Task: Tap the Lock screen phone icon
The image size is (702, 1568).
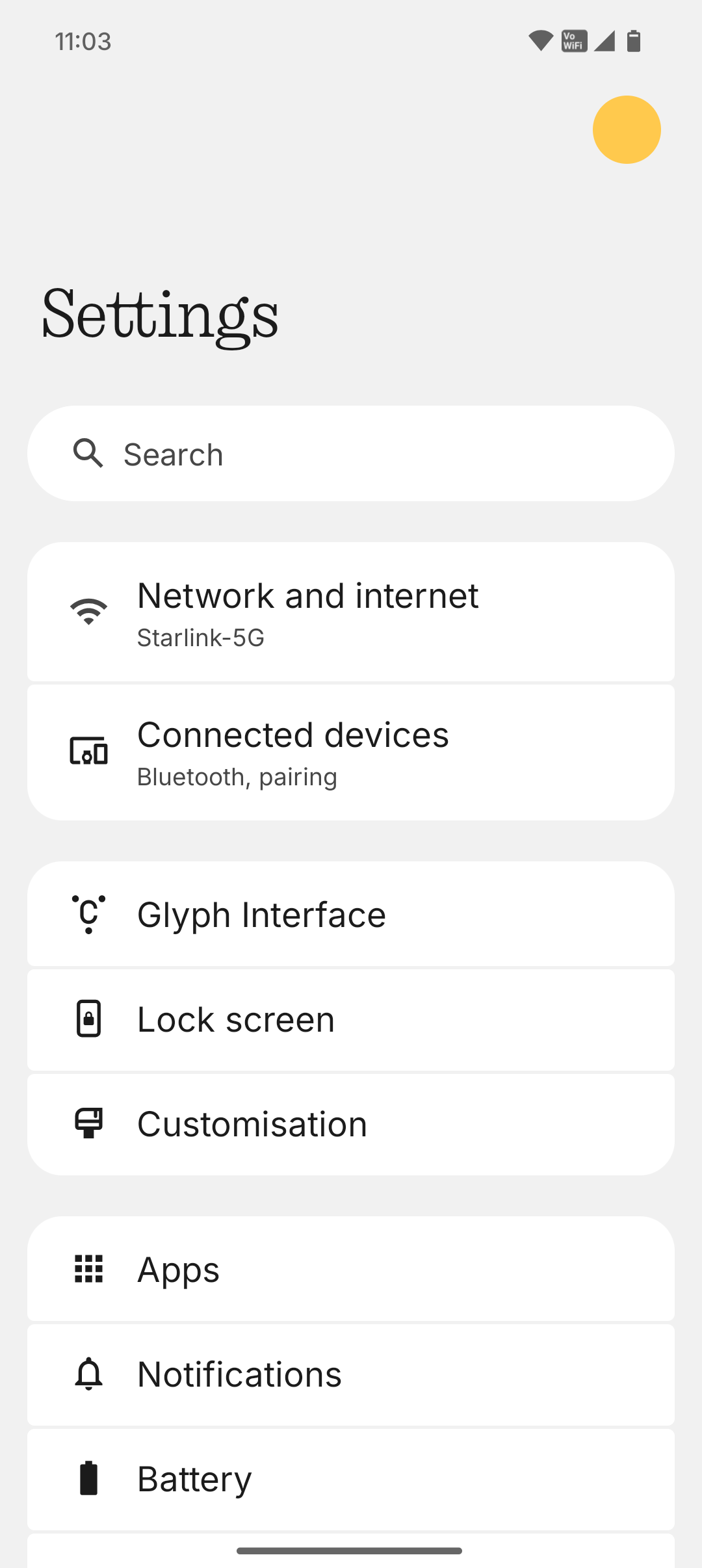Action: (89, 1019)
